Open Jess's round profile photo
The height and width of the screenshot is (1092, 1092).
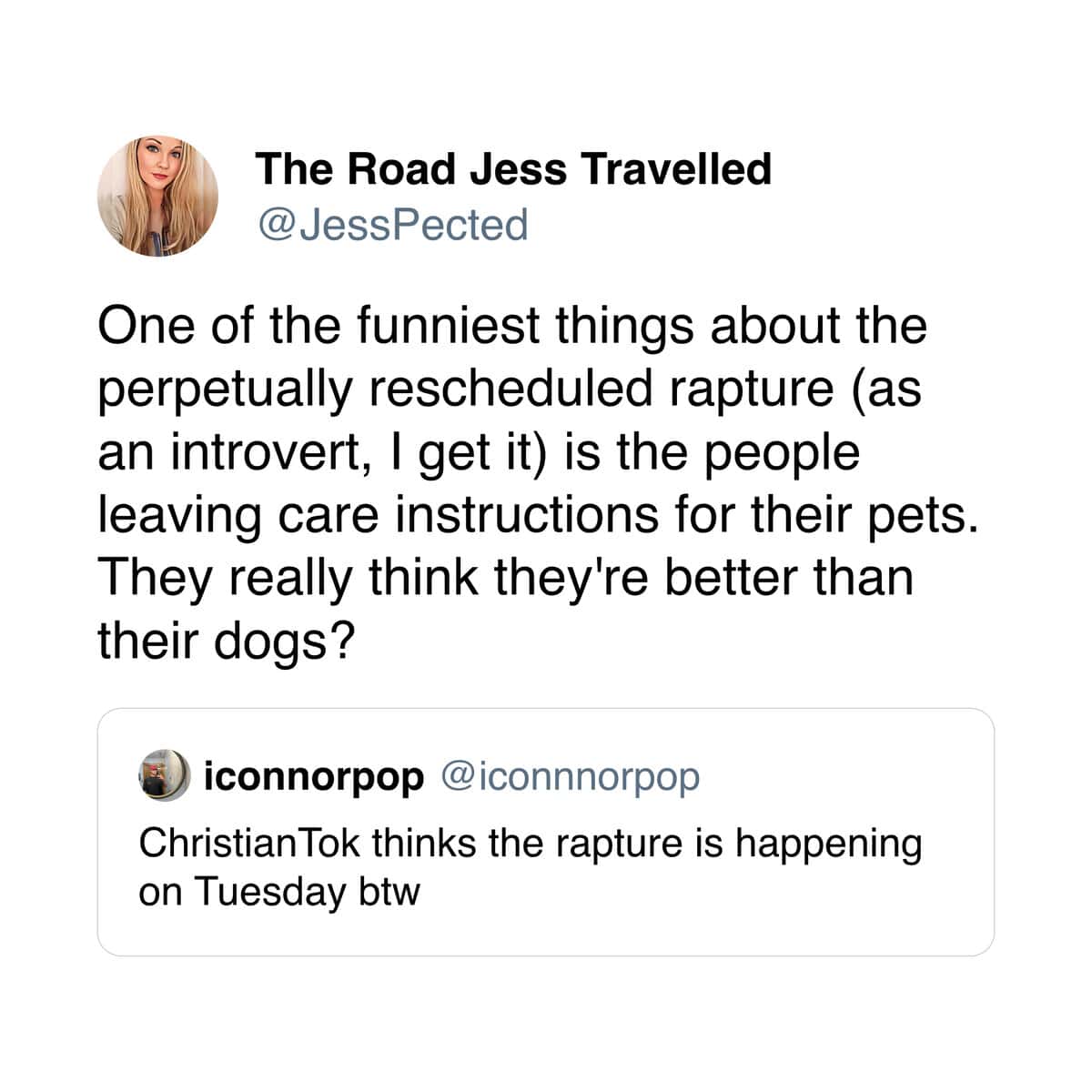[157, 197]
